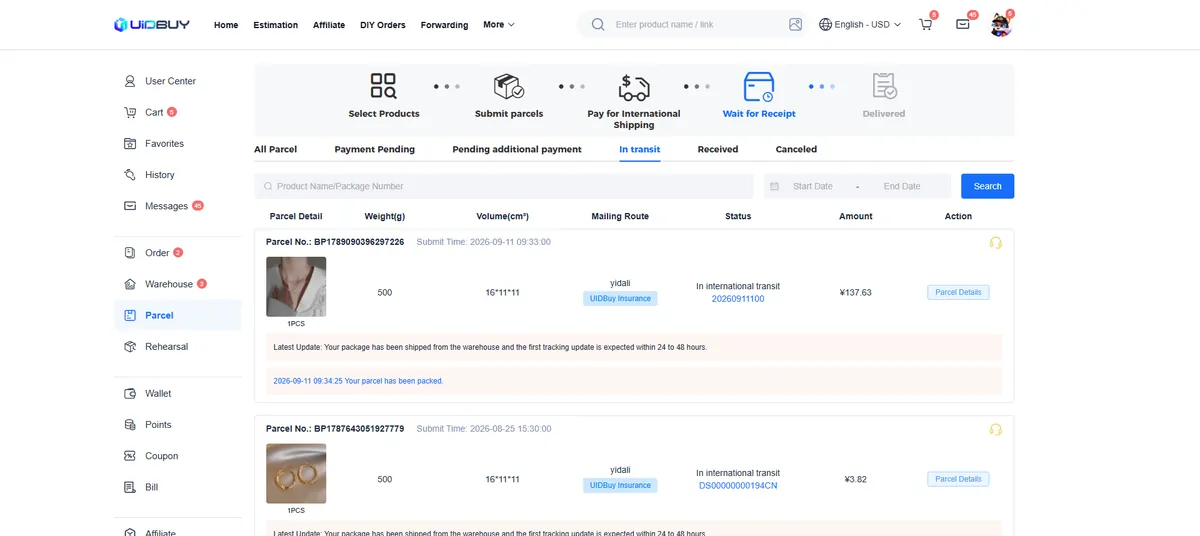Open the Affiliate nav item
This screenshot has height=536, width=1200.
329,25
